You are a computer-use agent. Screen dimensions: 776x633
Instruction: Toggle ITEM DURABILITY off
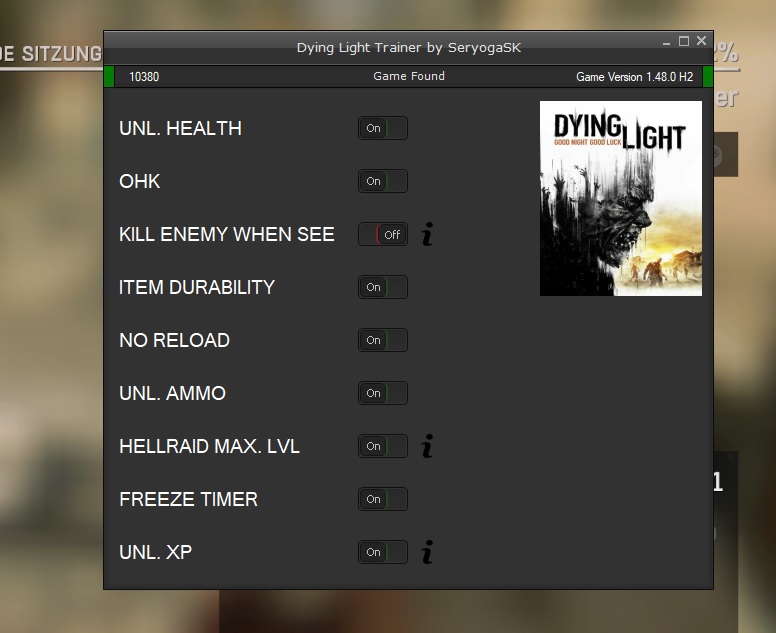(x=383, y=288)
